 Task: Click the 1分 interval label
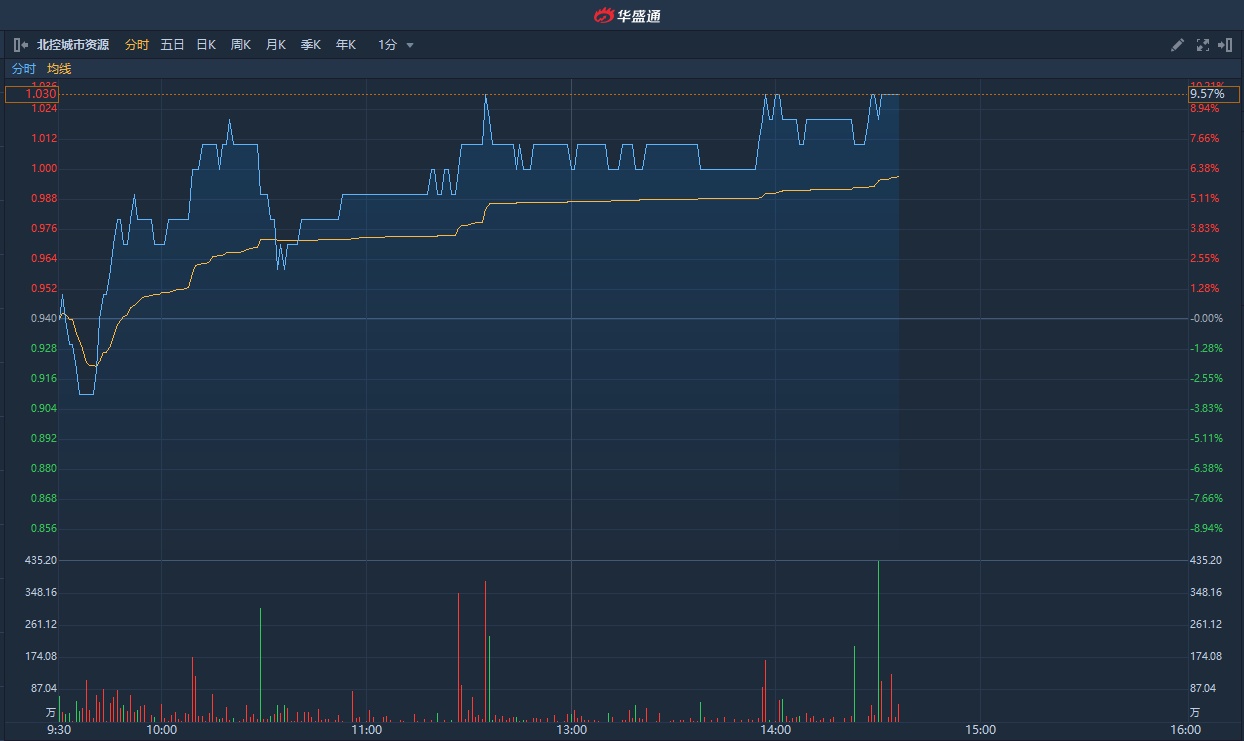tap(387, 45)
